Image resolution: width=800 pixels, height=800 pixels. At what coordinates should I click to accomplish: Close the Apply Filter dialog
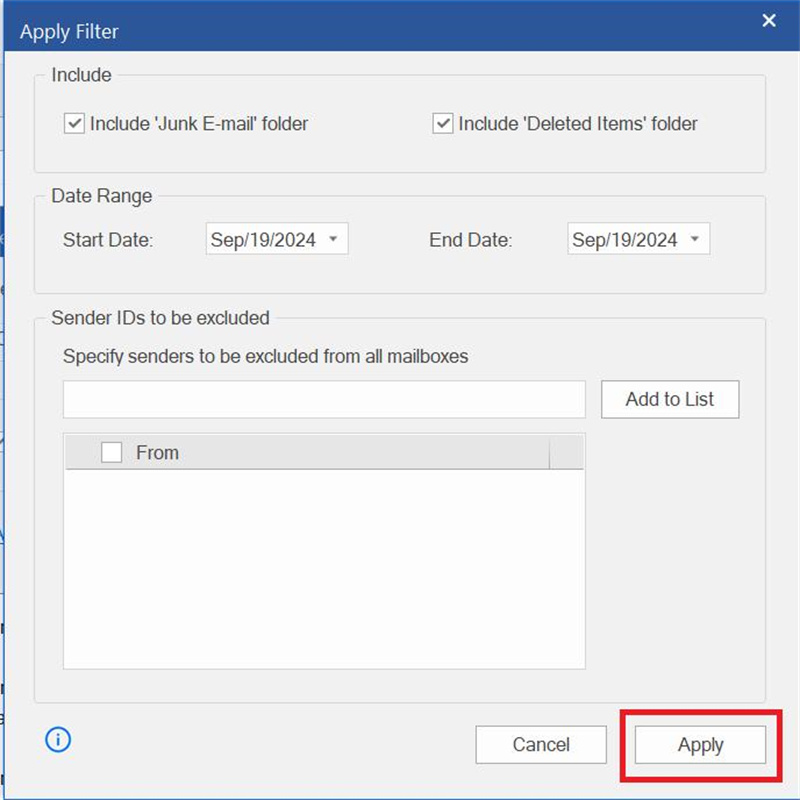point(769,20)
